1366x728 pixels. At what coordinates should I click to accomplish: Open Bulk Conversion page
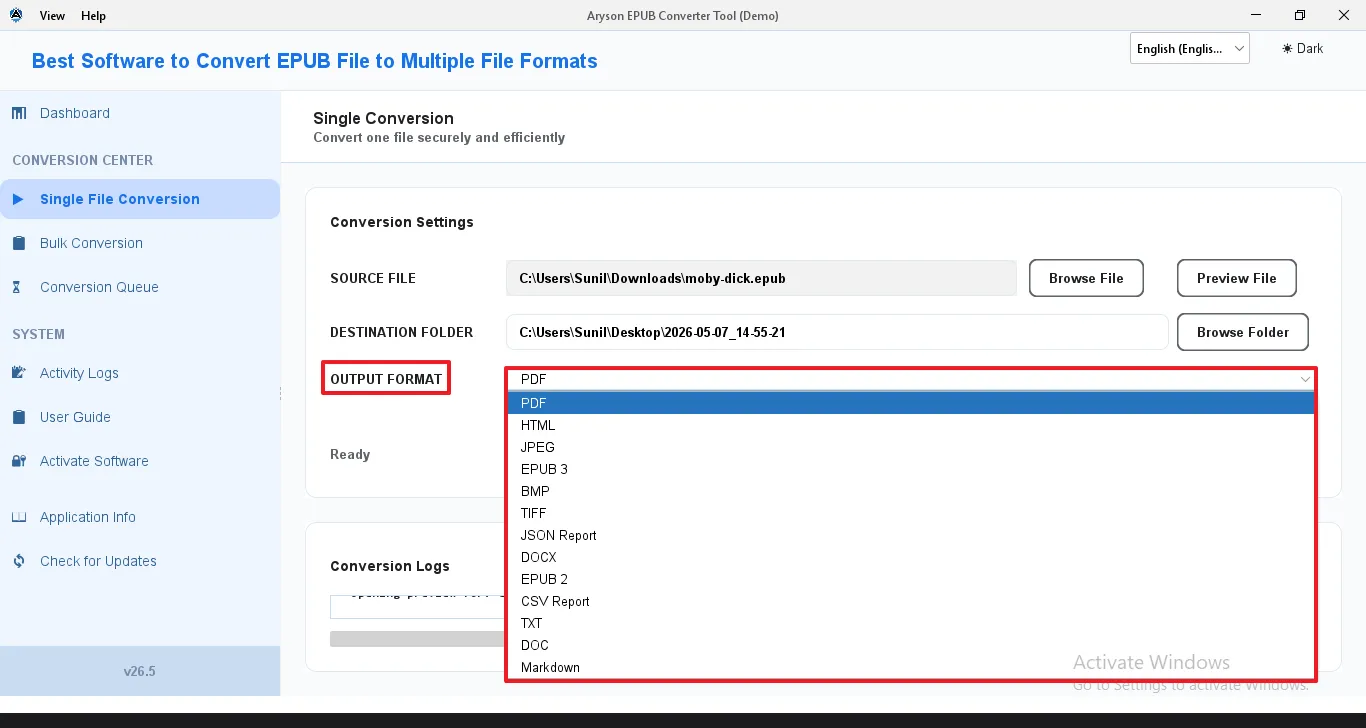click(140, 243)
